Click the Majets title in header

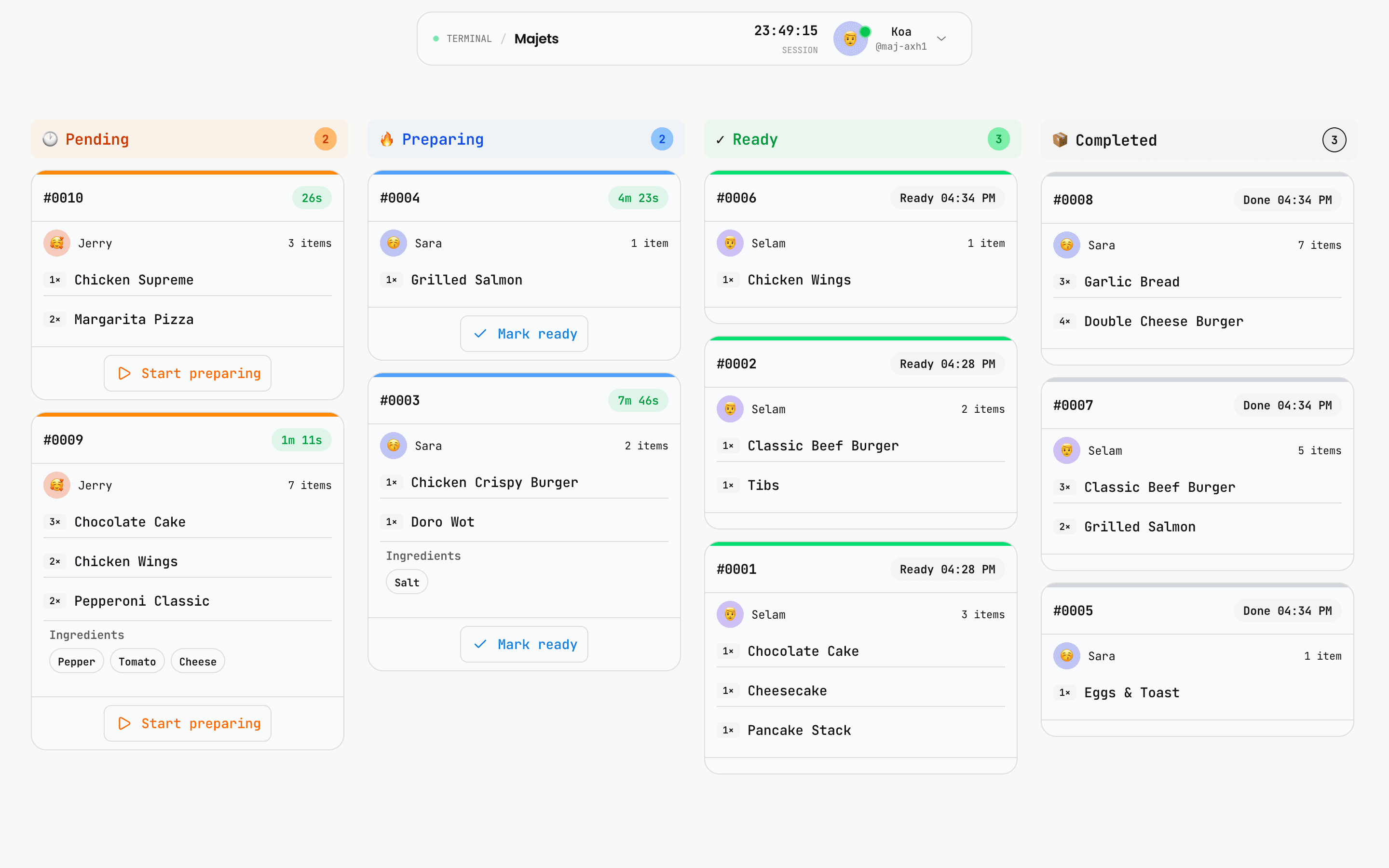tap(536, 39)
